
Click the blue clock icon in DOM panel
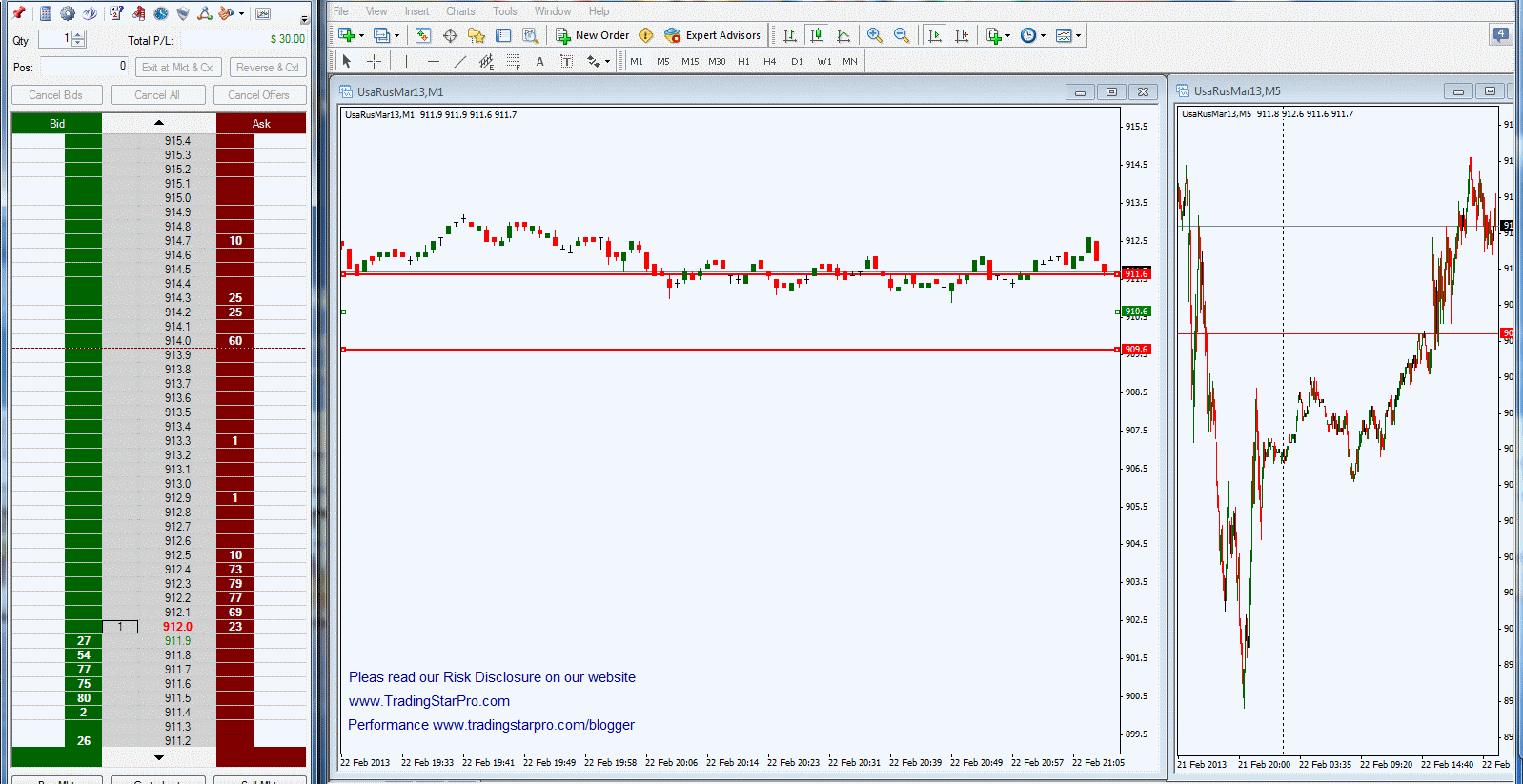pyautogui.click(x=161, y=13)
